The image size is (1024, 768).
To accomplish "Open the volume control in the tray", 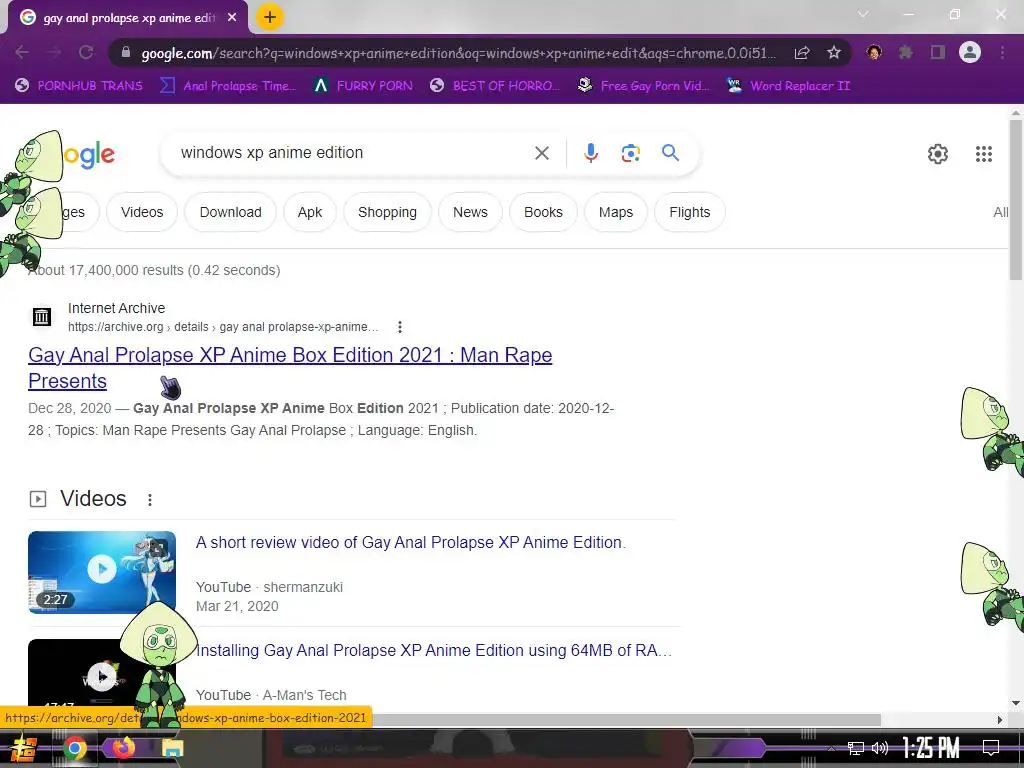I will pyautogui.click(x=880, y=748).
